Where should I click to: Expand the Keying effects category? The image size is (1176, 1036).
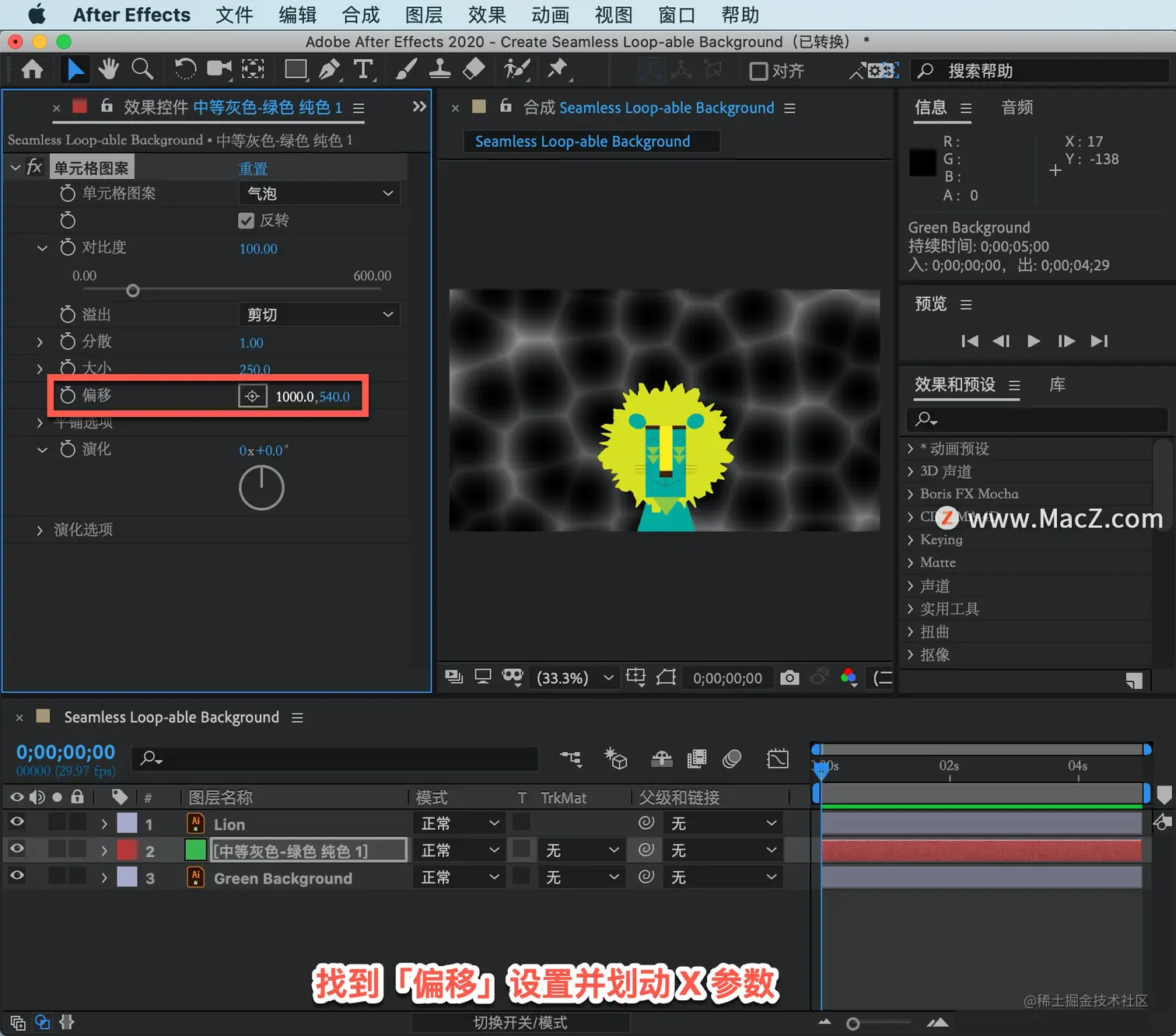(910, 540)
